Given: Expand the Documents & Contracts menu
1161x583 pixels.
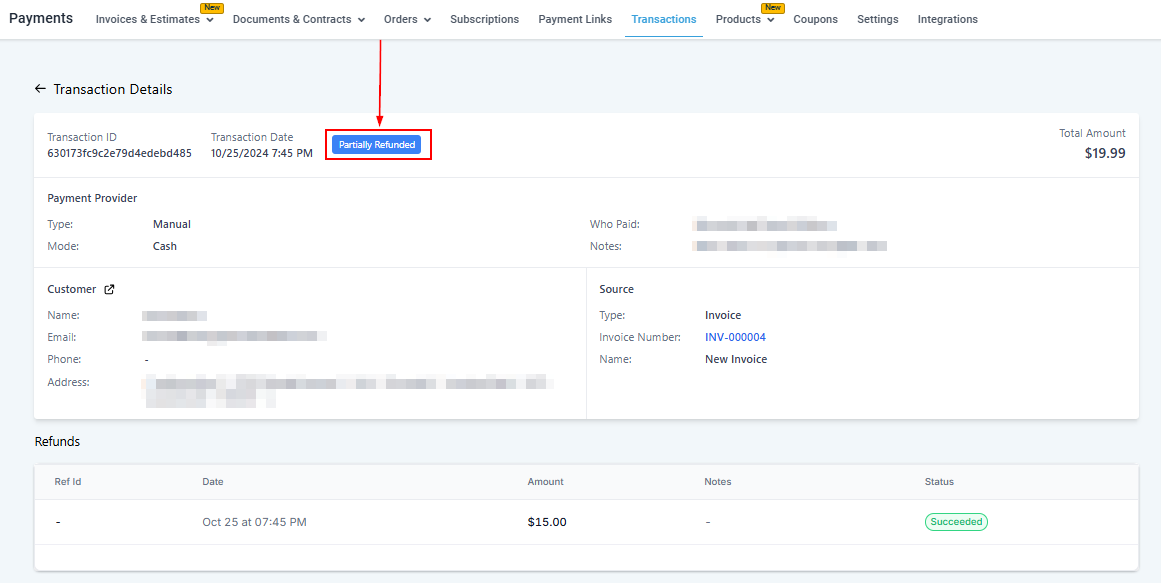Looking at the screenshot, I should tap(298, 20).
